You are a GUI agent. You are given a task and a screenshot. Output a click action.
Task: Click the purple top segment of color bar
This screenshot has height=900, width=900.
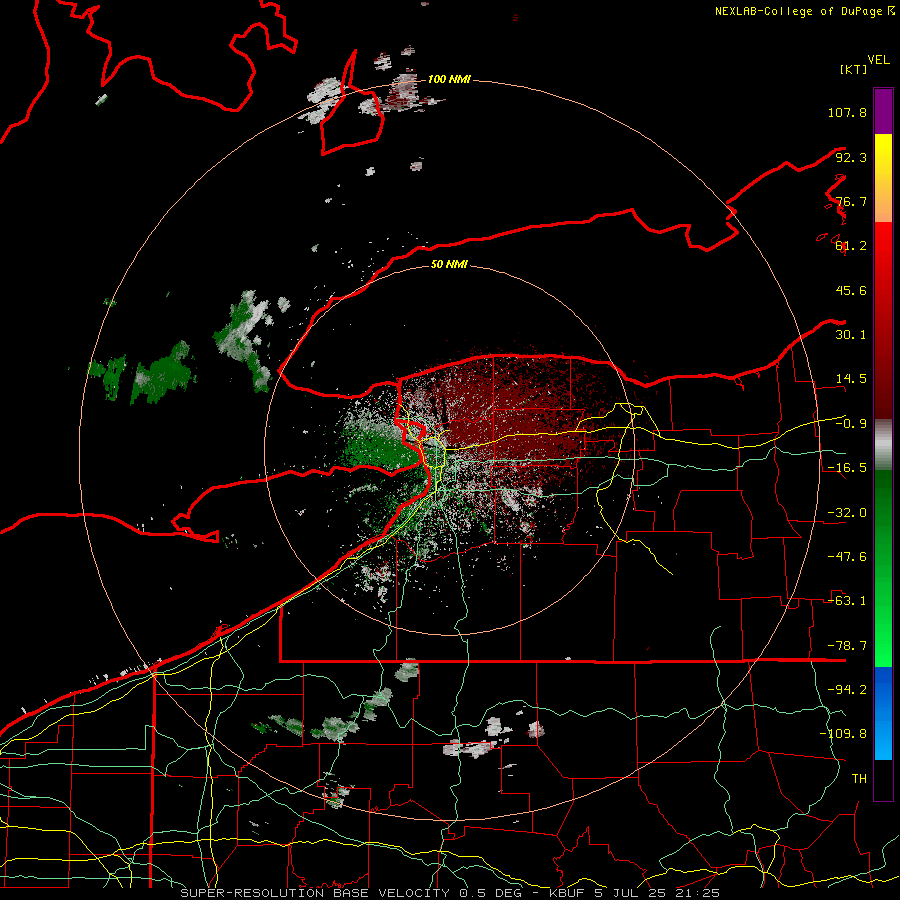coord(883,111)
